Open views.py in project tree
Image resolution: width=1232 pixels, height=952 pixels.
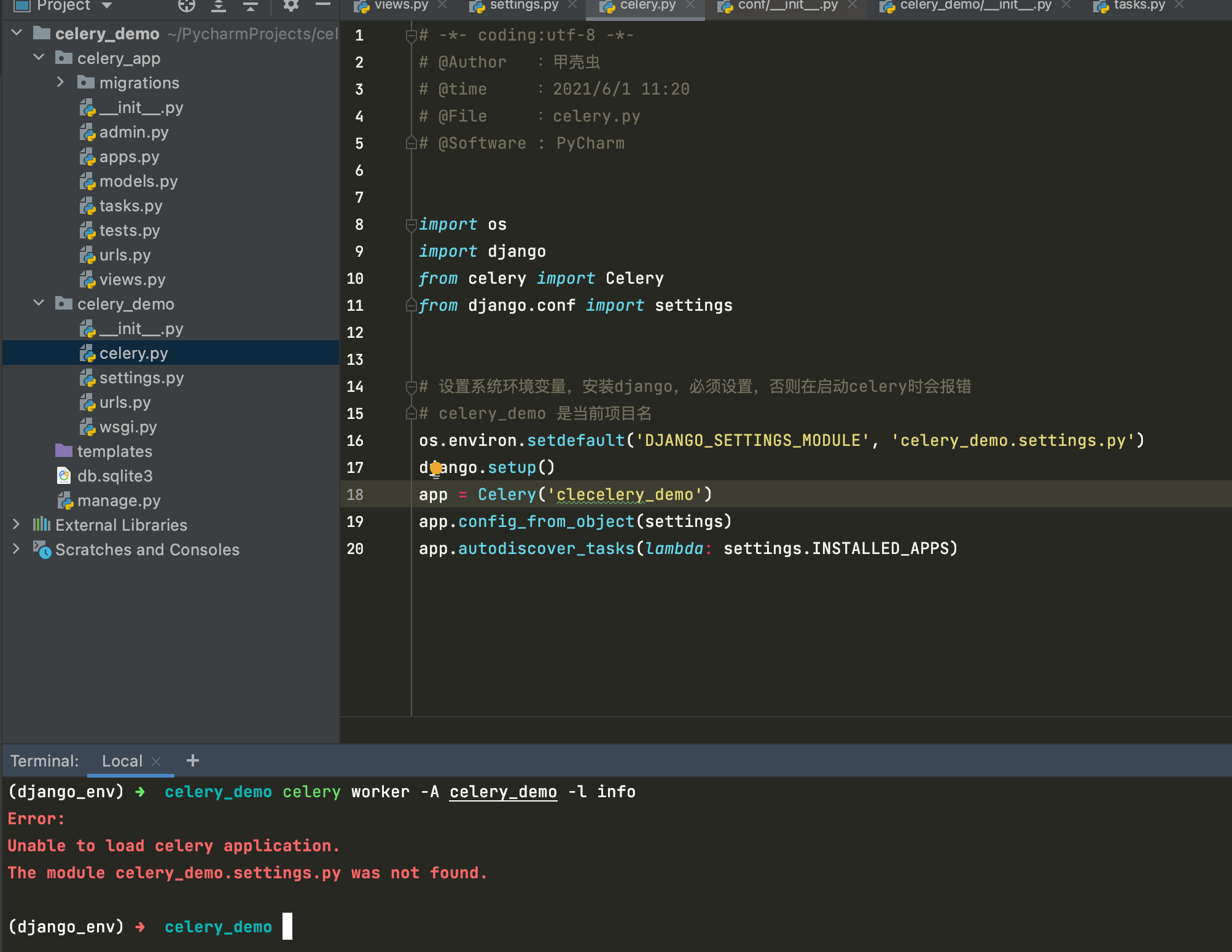coord(132,279)
